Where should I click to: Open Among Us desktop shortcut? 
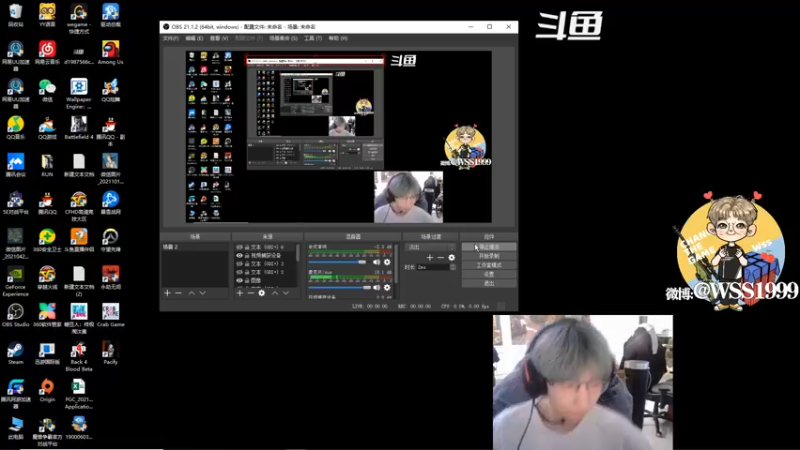[110, 53]
